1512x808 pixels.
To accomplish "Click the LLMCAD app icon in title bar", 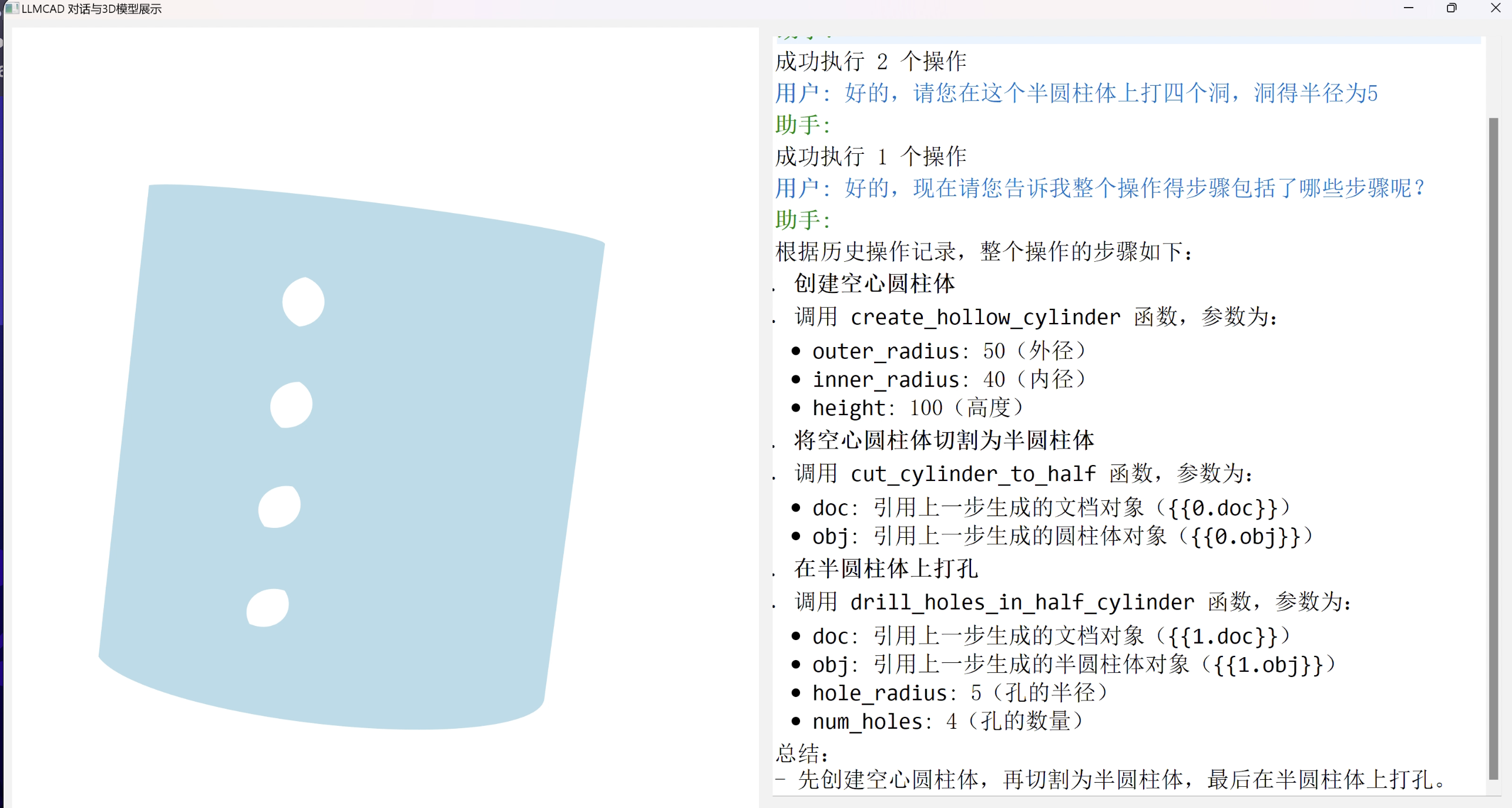I will (11, 8).
